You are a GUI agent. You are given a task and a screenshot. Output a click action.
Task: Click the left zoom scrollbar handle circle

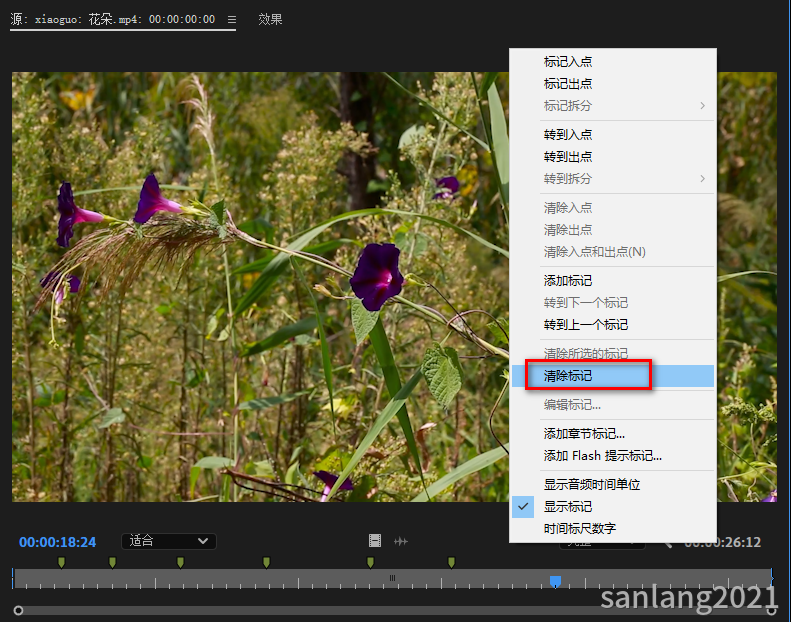[18, 611]
